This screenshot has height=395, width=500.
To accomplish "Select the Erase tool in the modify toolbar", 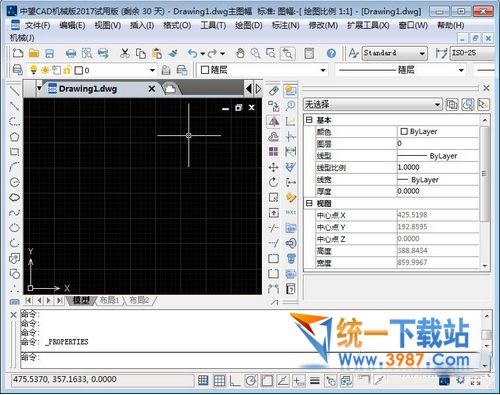I will [273, 90].
